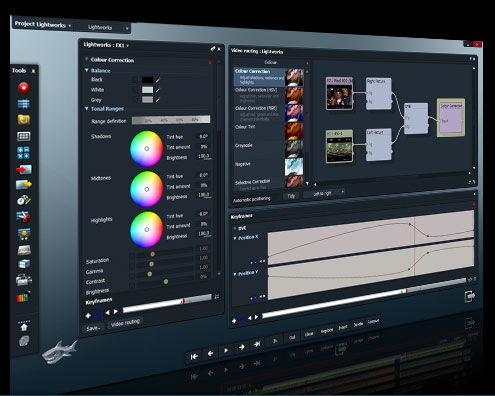Click the blue stacked box tool icon
495x396 pixels.
(24, 264)
